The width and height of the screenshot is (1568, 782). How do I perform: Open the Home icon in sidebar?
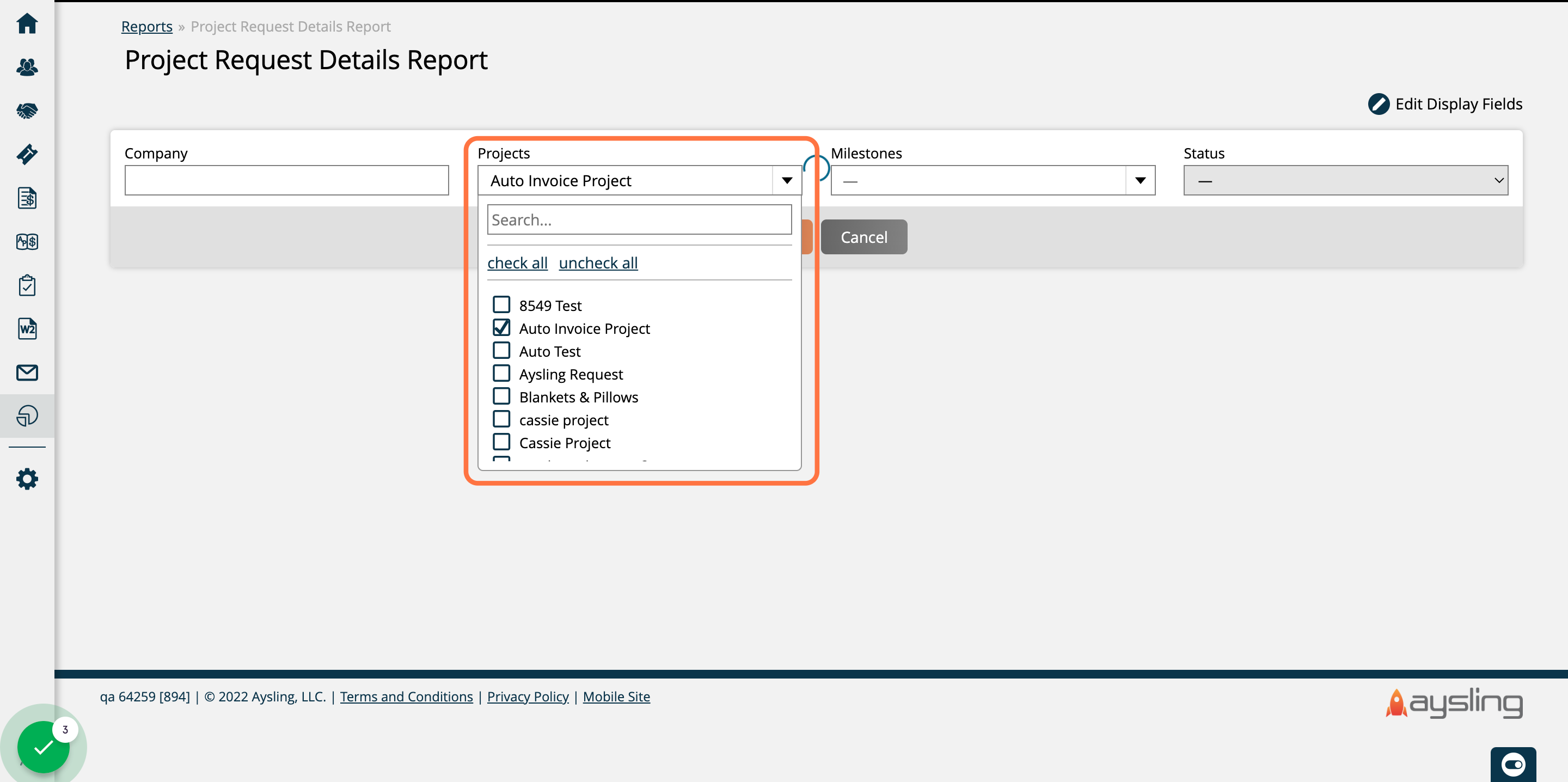(x=27, y=23)
